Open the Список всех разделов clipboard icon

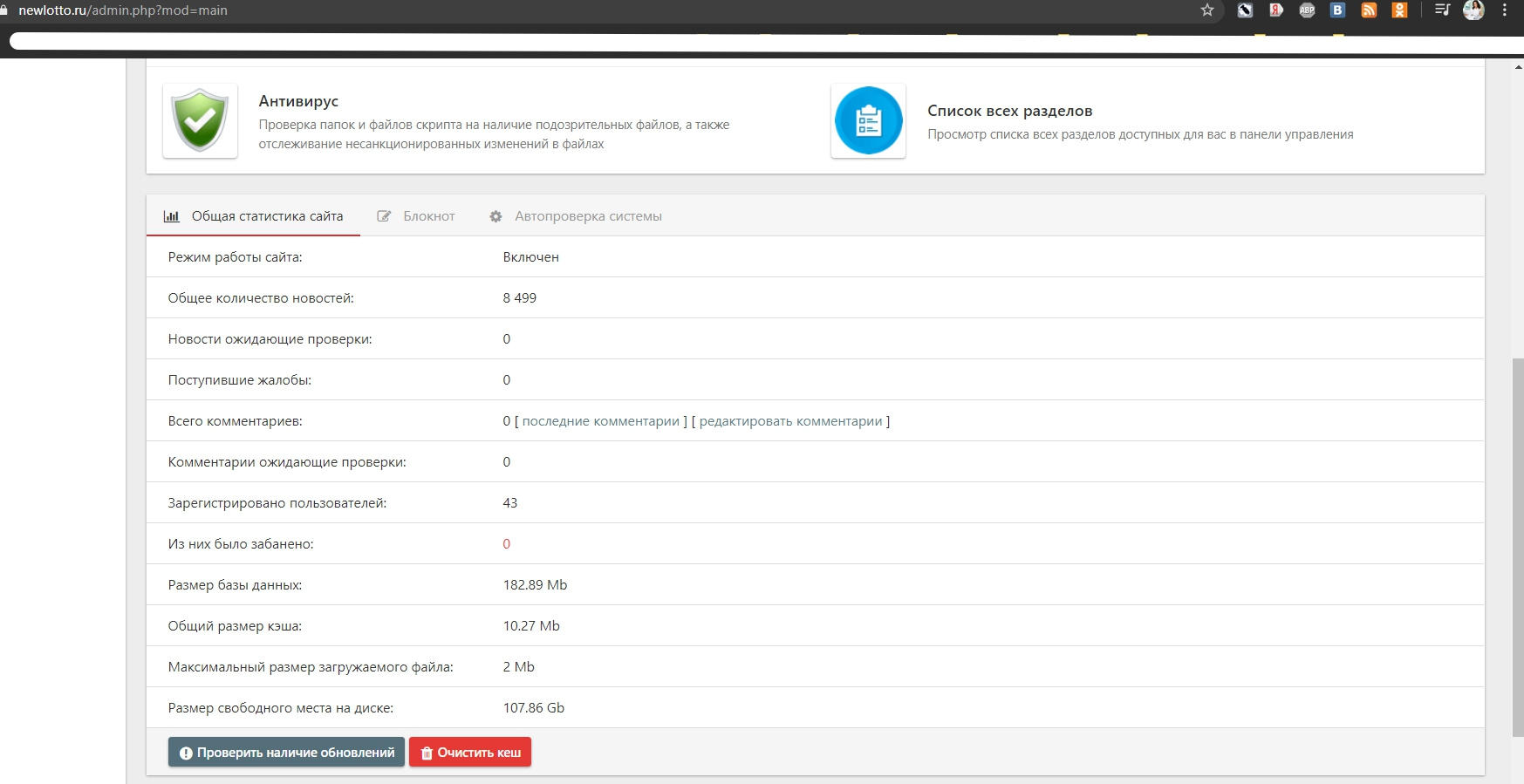click(x=868, y=120)
